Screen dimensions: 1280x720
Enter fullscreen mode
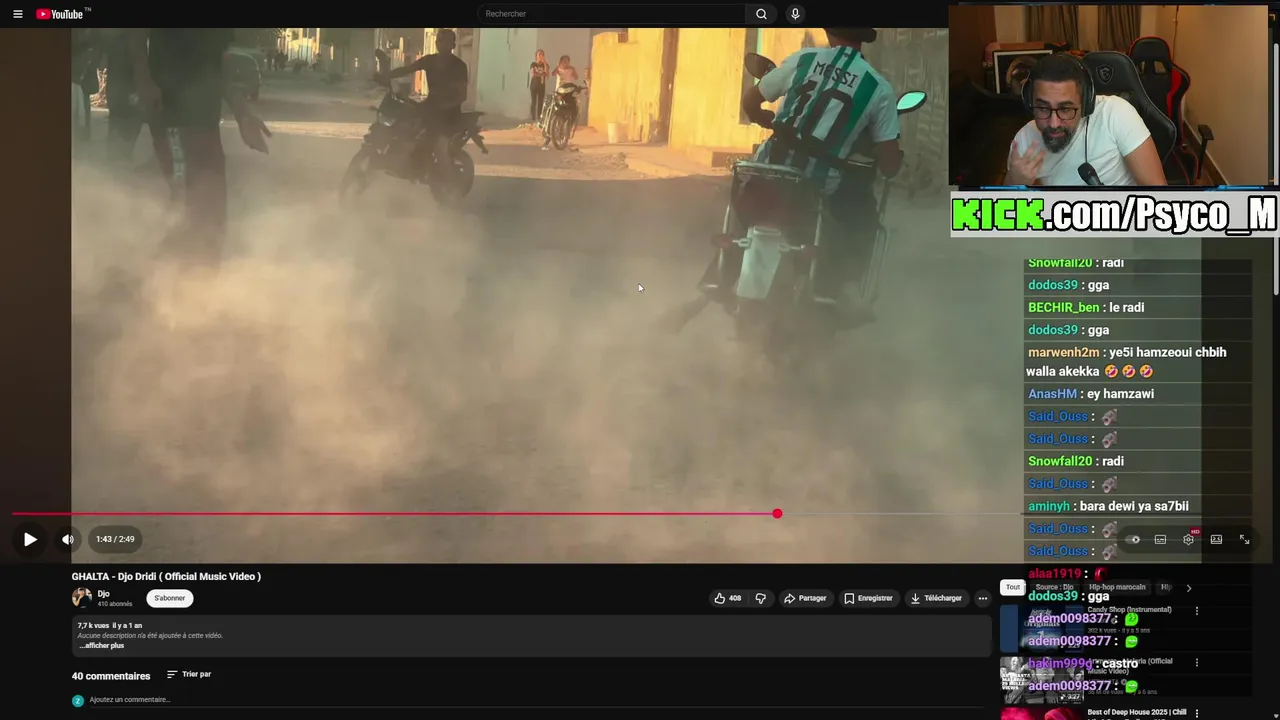[1244, 539]
